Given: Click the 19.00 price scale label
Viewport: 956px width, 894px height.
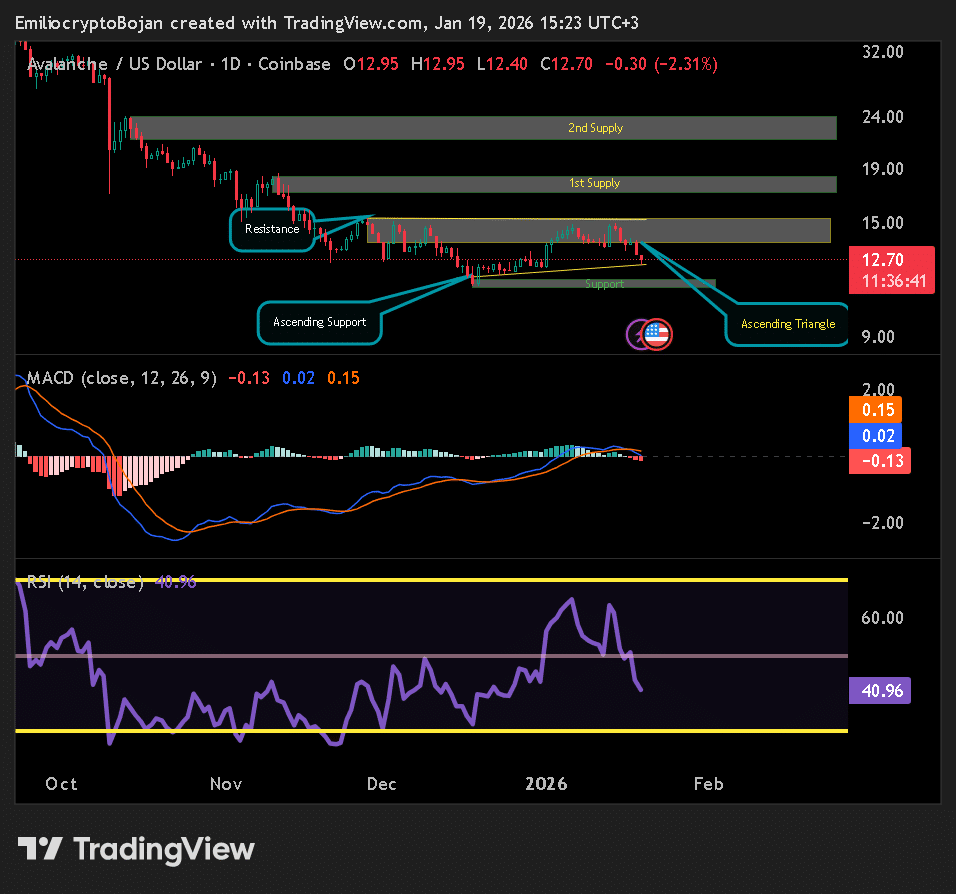Looking at the screenshot, I should [x=883, y=169].
